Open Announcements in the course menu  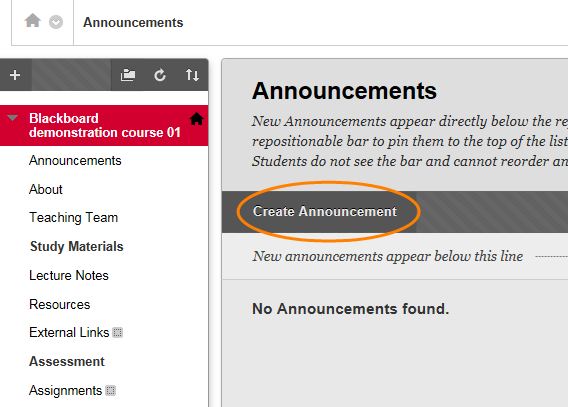(75, 160)
